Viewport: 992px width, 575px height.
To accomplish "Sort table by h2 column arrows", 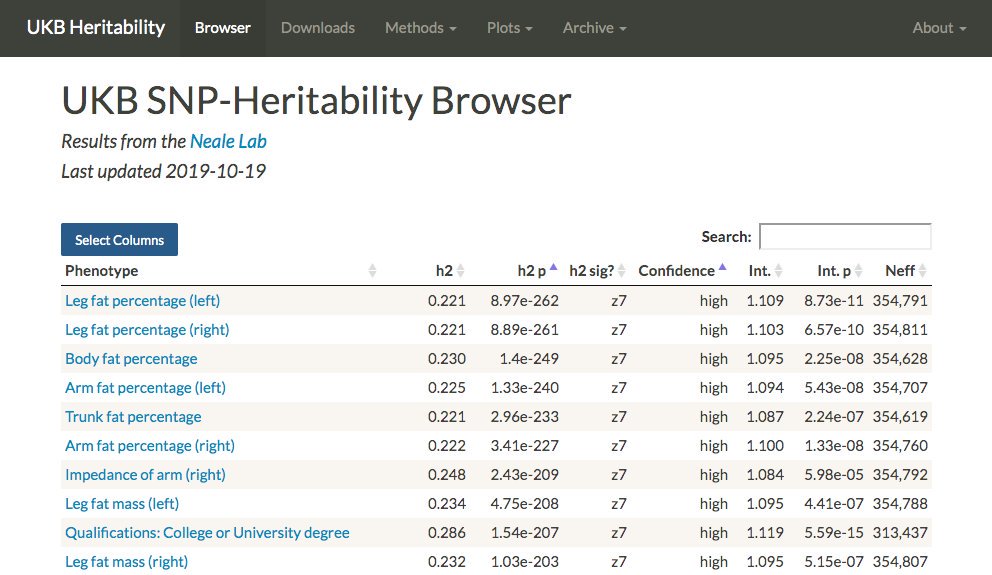I will tap(461, 271).
